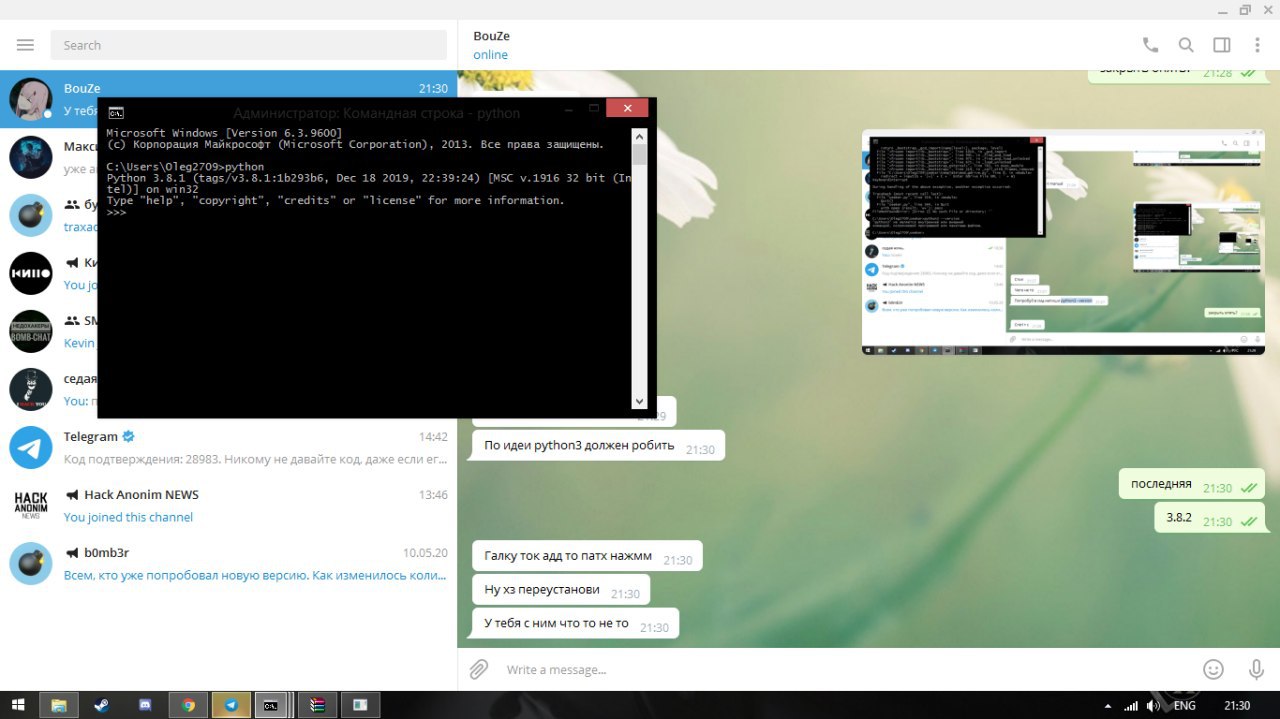Select the message 'По идеи python3 должен робить'
The height and width of the screenshot is (719, 1280).
tap(597, 446)
